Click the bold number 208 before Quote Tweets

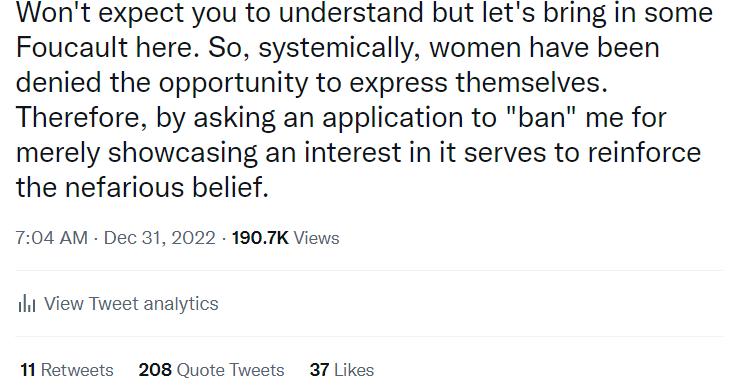point(155,370)
